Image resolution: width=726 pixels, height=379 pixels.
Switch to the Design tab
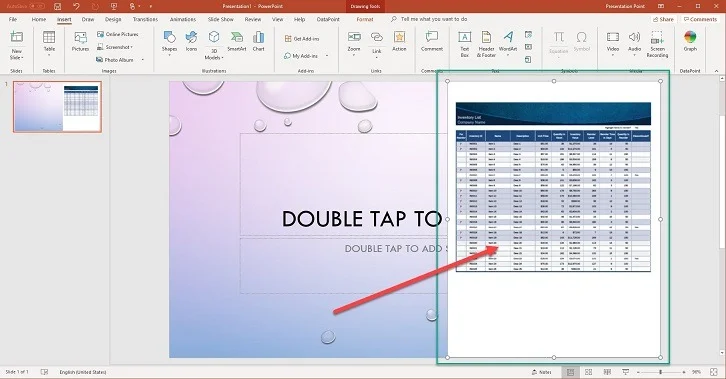113,19
